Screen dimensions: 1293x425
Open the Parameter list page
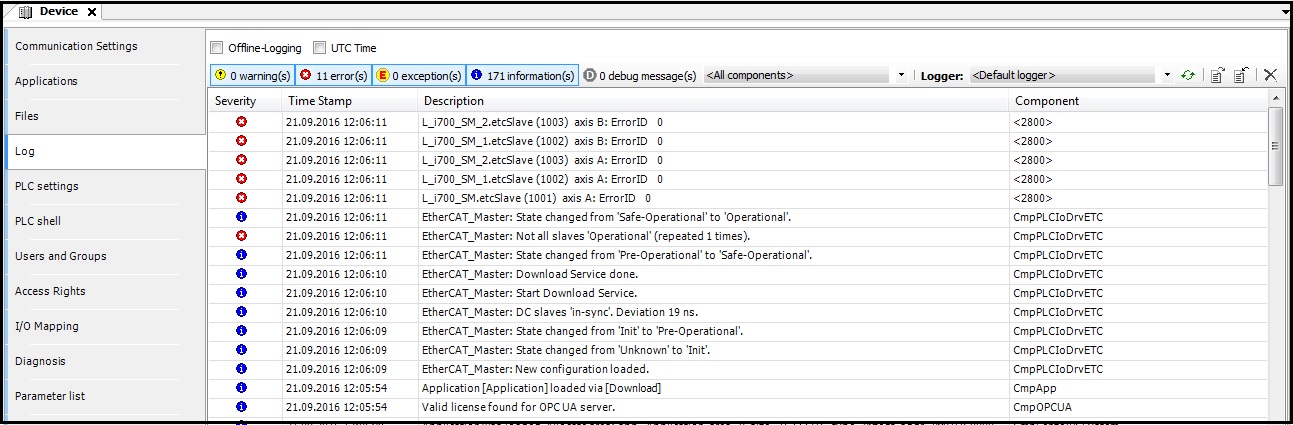pos(105,396)
